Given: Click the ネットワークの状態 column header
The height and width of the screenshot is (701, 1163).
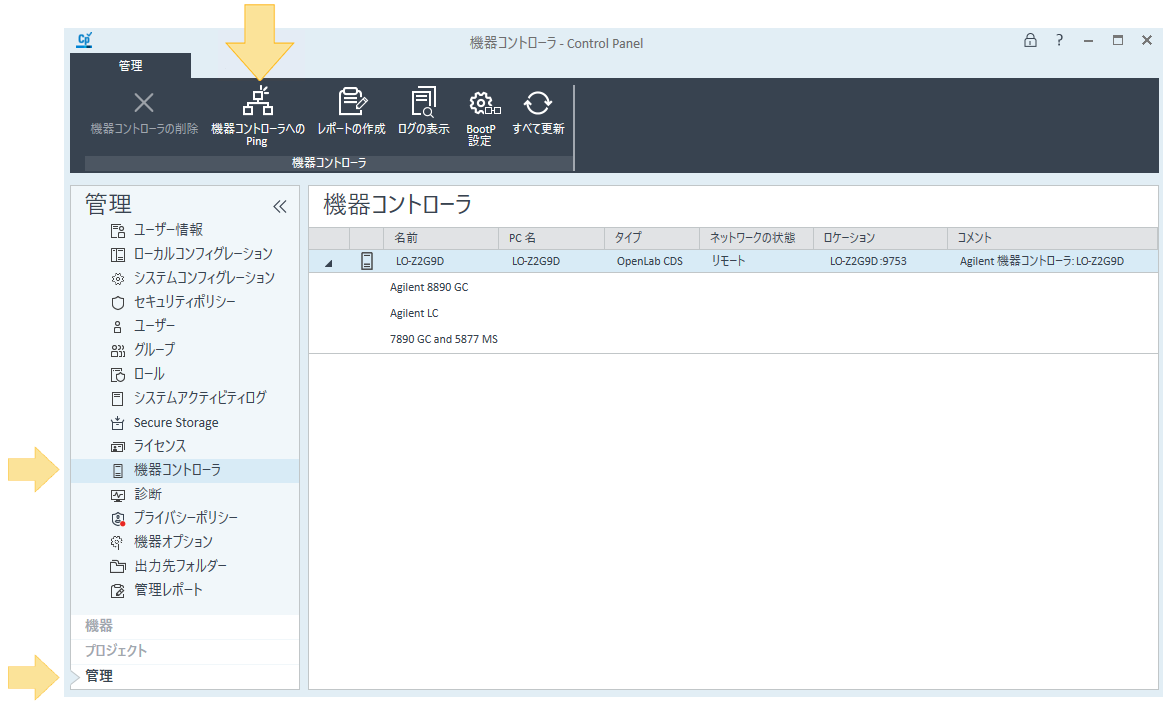Looking at the screenshot, I should tap(752, 238).
